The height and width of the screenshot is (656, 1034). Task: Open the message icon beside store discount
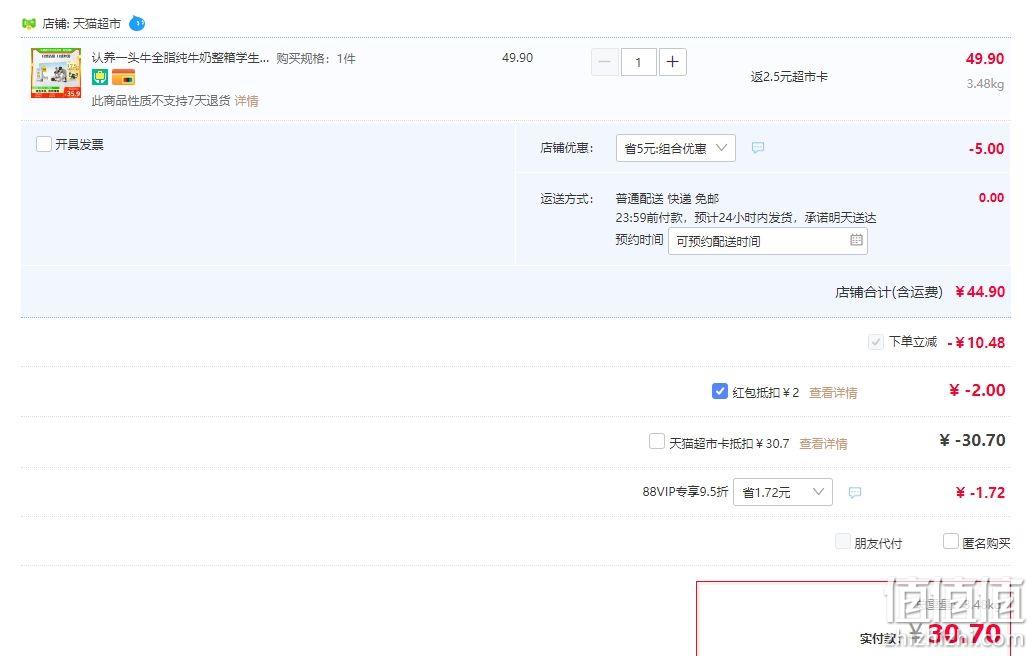tap(758, 148)
